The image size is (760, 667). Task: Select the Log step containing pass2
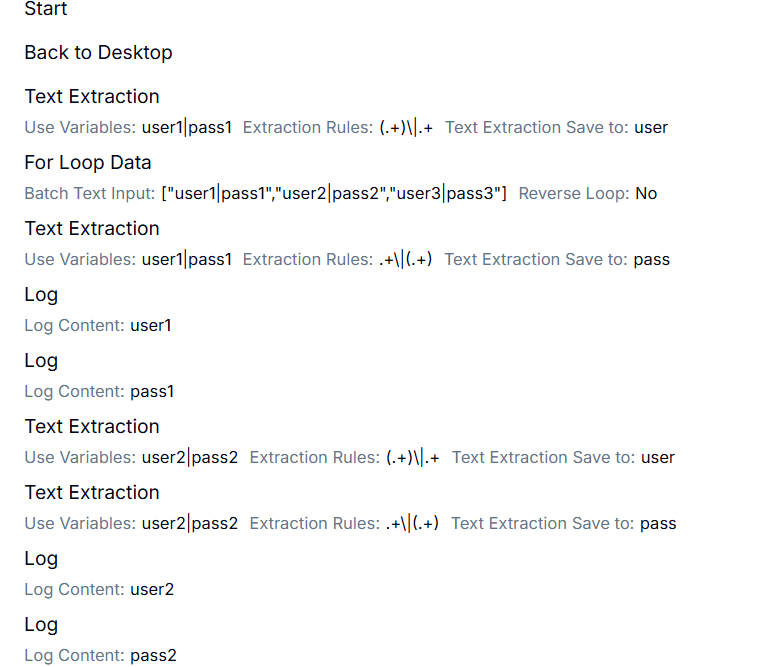pyautogui.click(x=41, y=624)
